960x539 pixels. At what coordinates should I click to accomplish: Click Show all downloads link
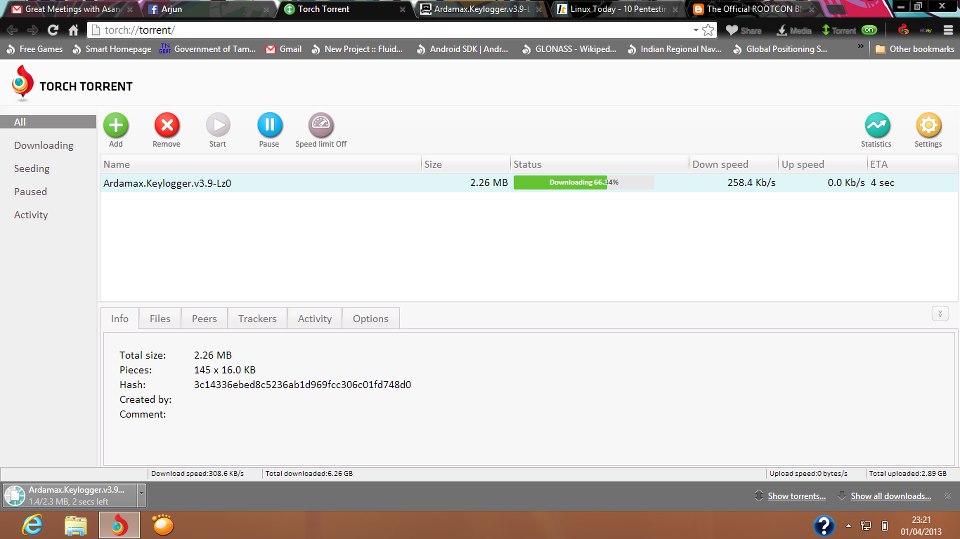(x=890, y=496)
